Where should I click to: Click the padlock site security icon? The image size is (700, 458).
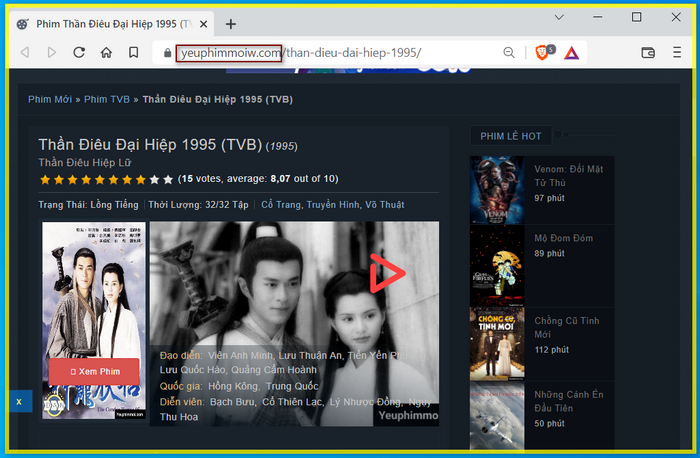pos(167,53)
